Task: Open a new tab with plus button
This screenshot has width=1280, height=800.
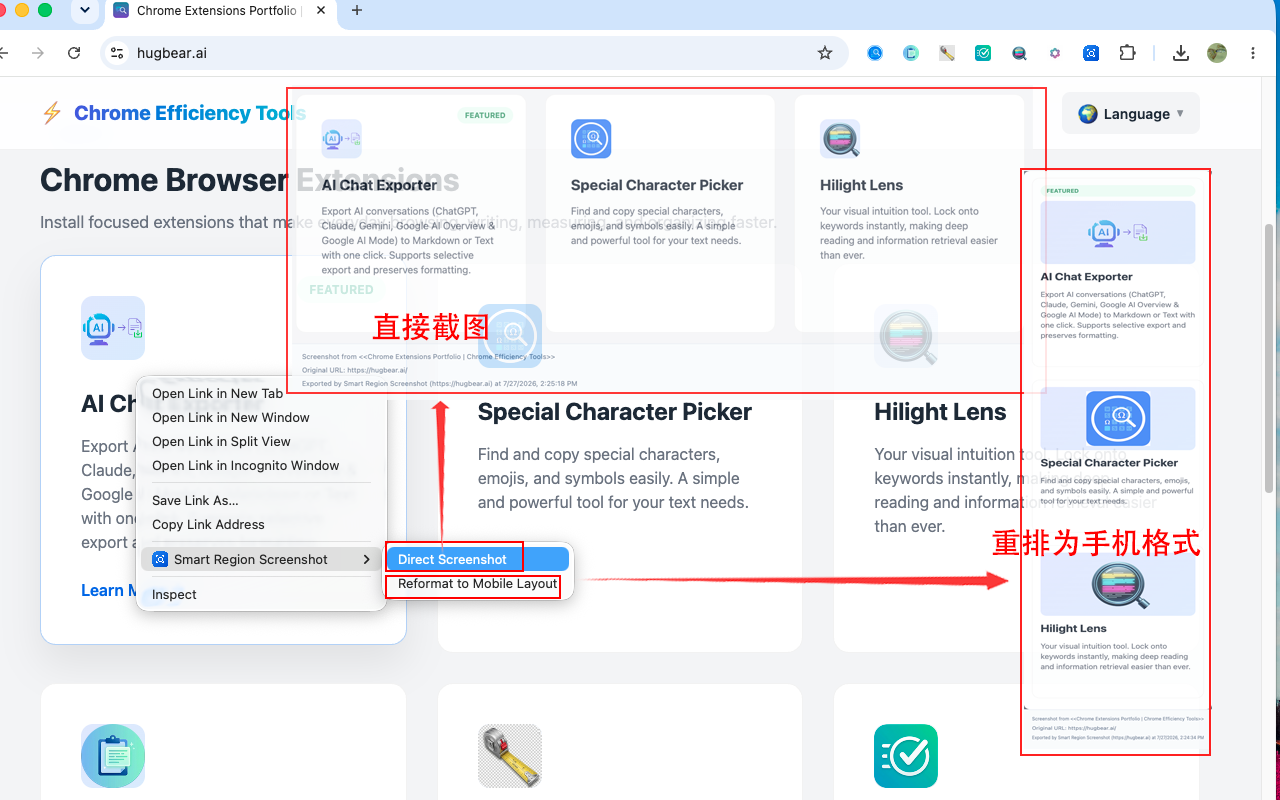Action: point(357,11)
